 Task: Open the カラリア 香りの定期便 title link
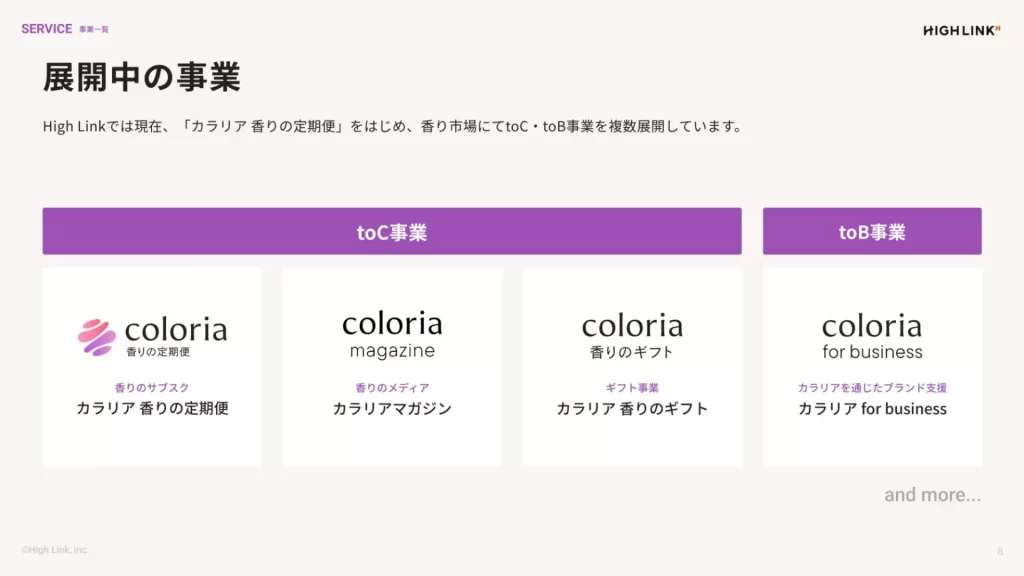(x=152, y=408)
